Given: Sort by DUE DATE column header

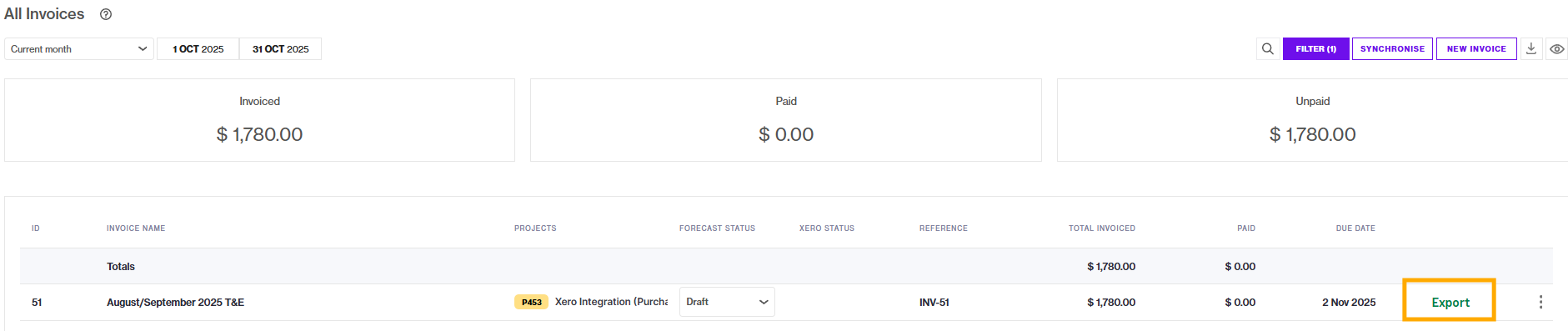Looking at the screenshot, I should 1355,228.
